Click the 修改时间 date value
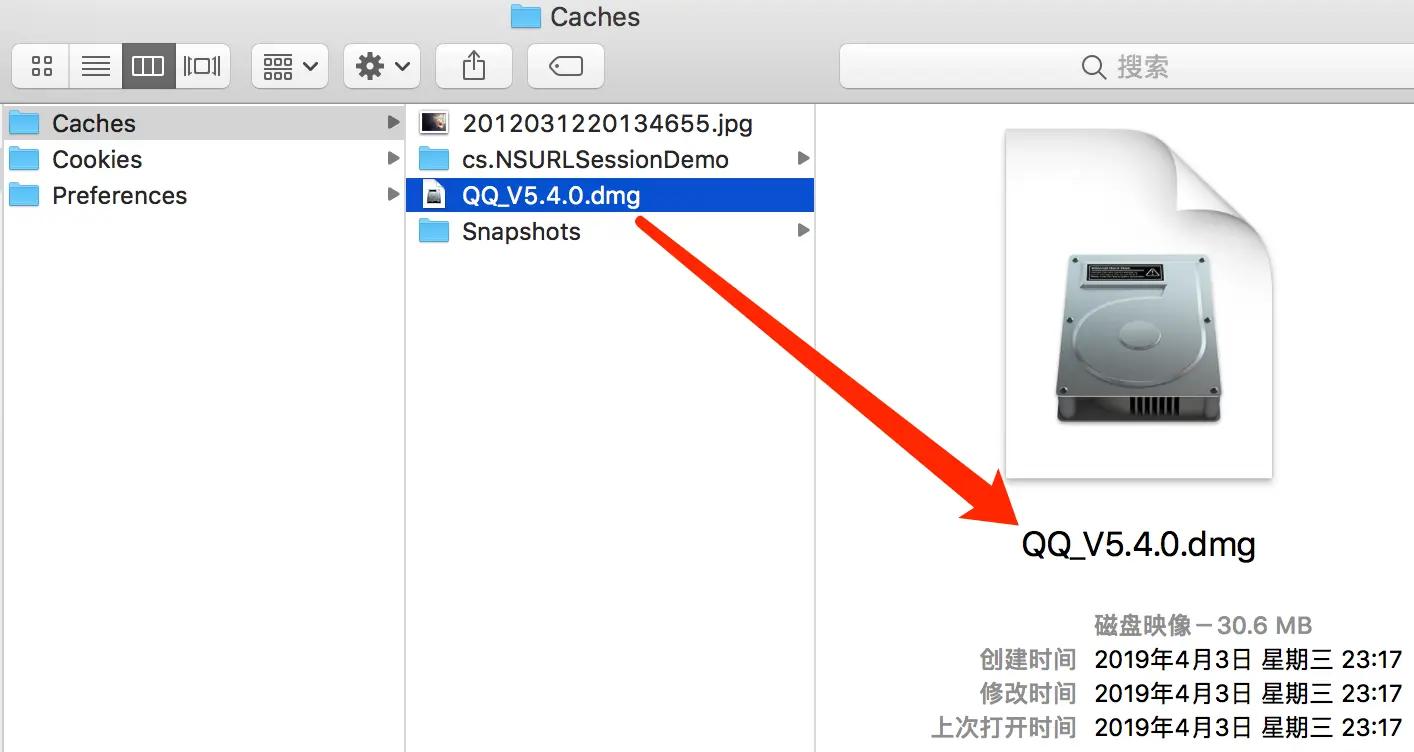Image resolution: width=1414 pixels, height=752 pixels. [1249, 693]
